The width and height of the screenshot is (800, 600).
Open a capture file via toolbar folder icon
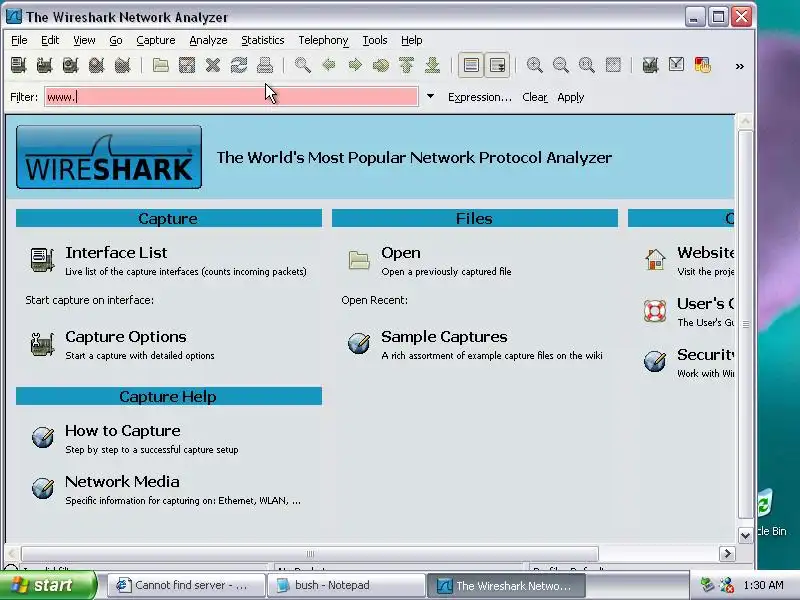[x=161, y=65]
